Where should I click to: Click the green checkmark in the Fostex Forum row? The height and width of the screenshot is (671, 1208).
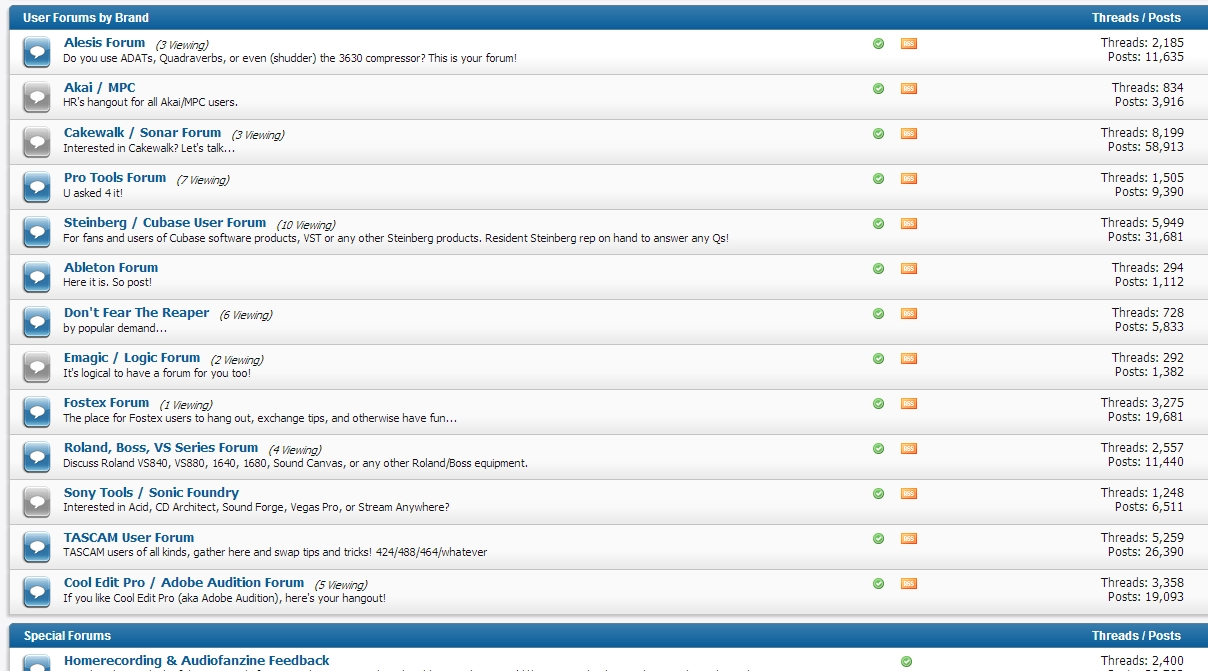pyautogui.click(x=878, y=404)
